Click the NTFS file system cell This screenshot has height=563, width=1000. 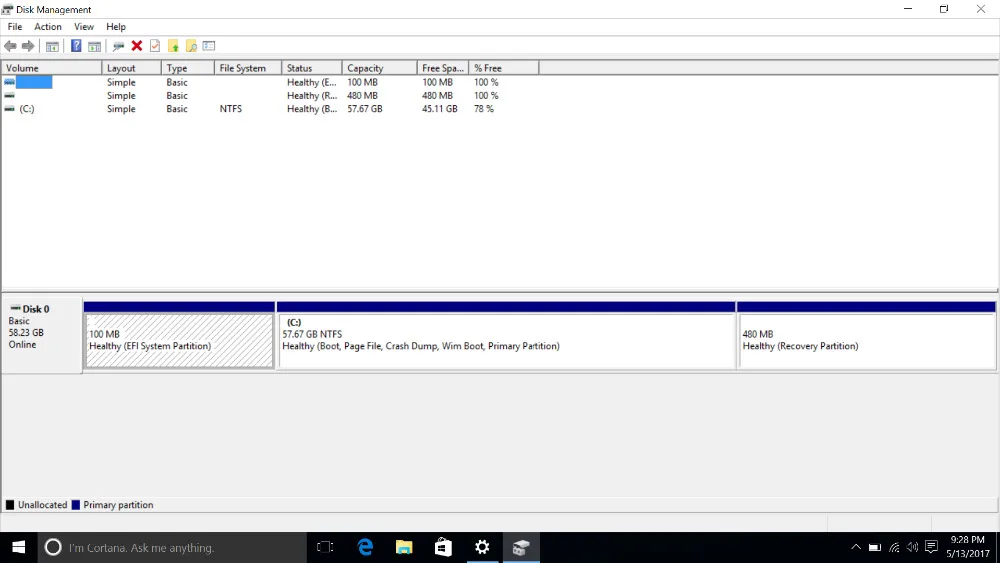[x=231, y=109]
